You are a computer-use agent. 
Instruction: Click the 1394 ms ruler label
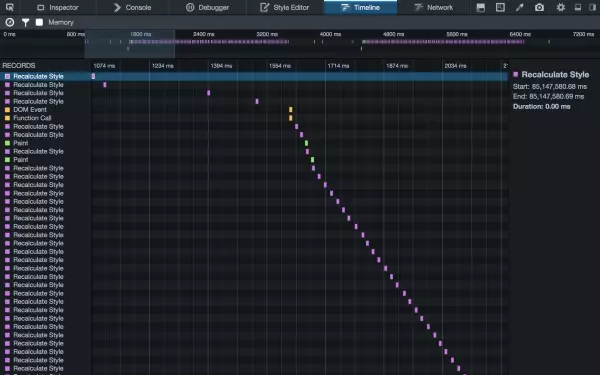click(x=221, y=66)
